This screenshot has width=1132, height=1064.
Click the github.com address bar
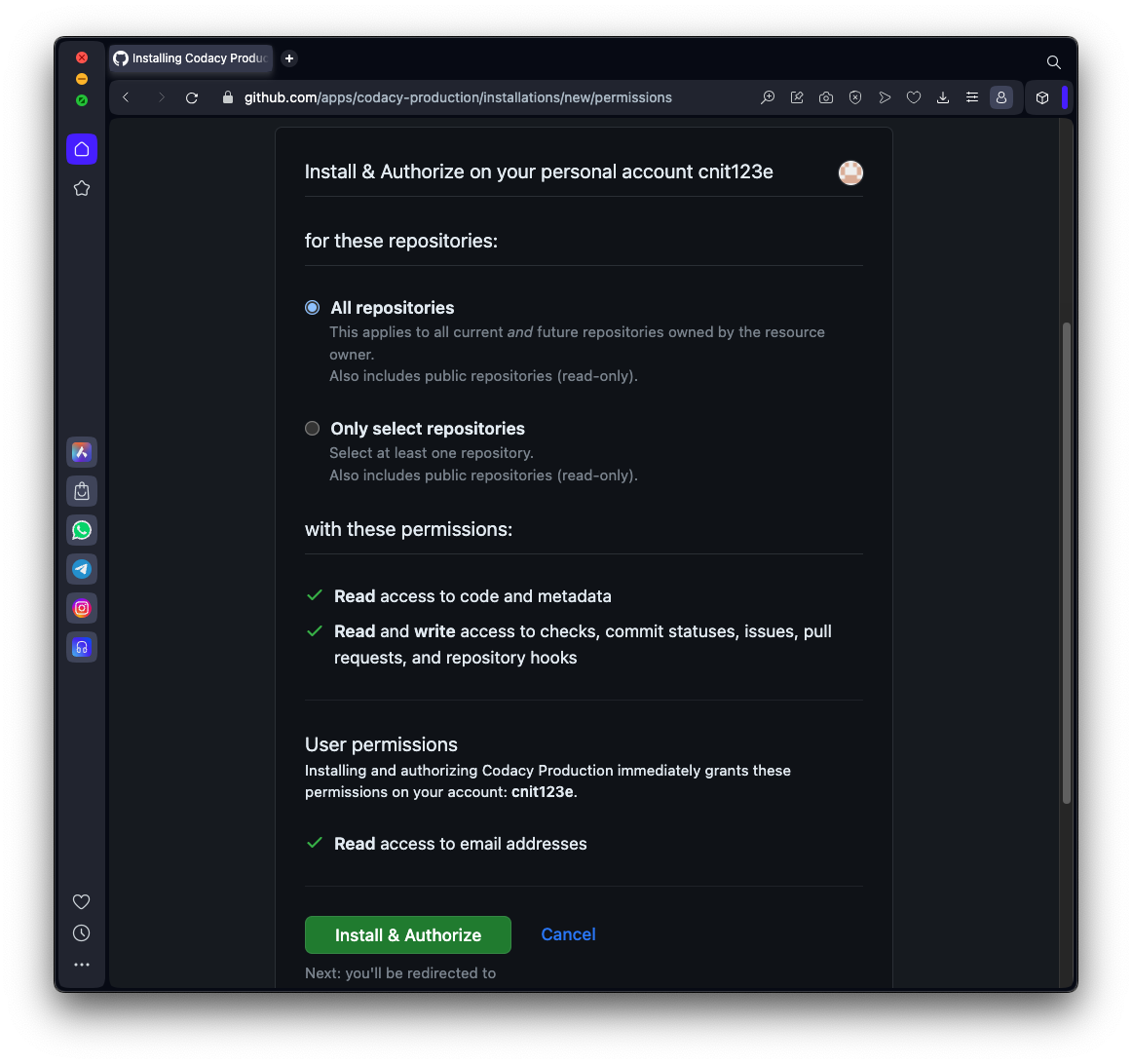(458, 97)
